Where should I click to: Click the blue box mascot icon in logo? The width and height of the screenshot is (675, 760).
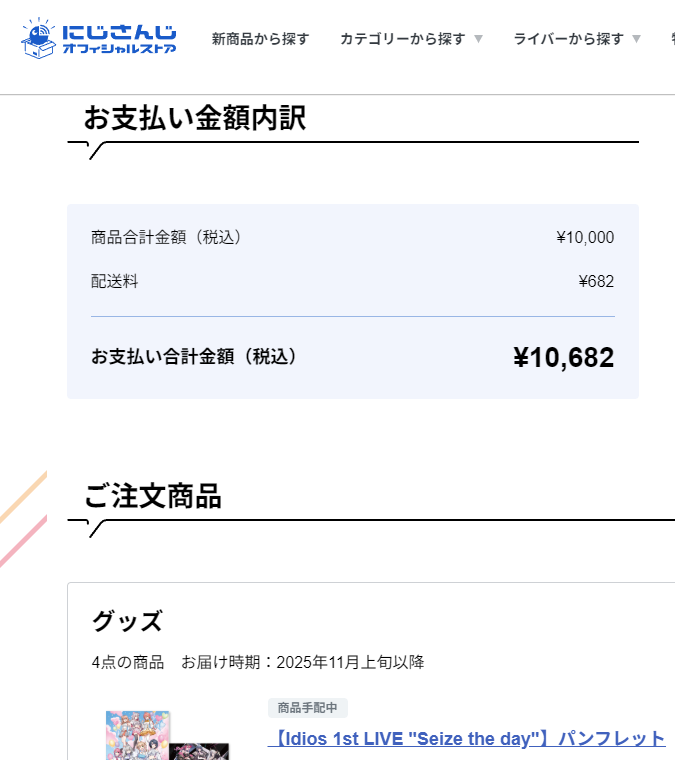[39, 38]
